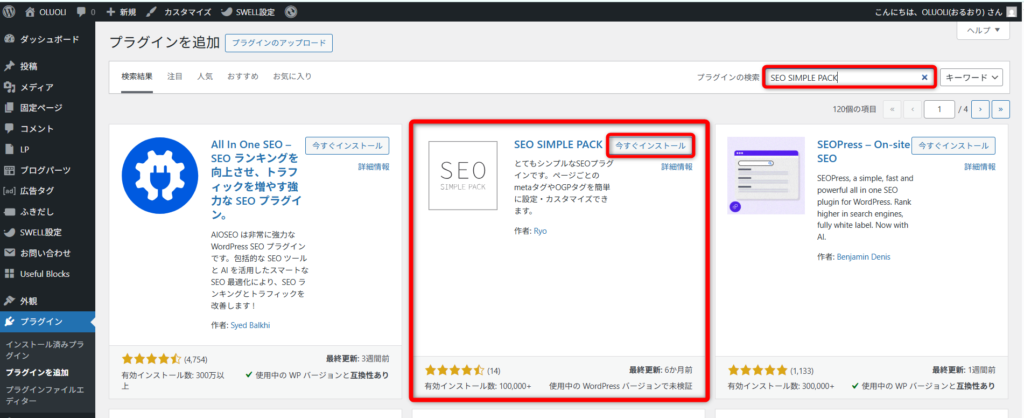Switch to the 人気 tab
1024x418 pixels.
click(205, 76)
